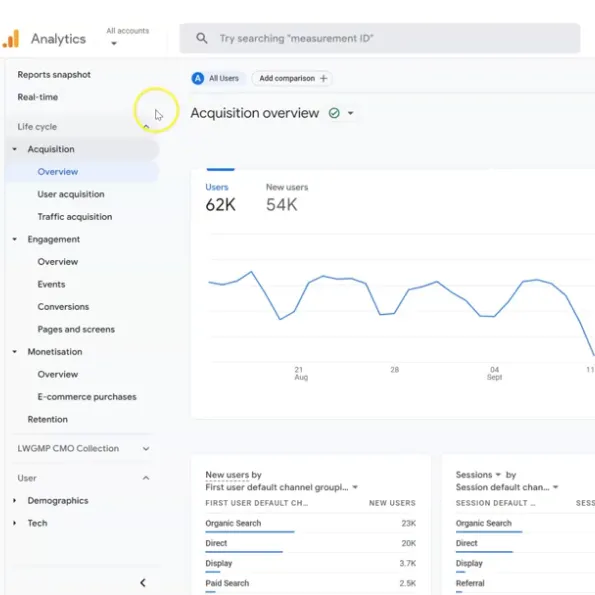Click the plus icon beside Add comparison
This screenshot has width=595, height=595.
(x=323, y=79)
